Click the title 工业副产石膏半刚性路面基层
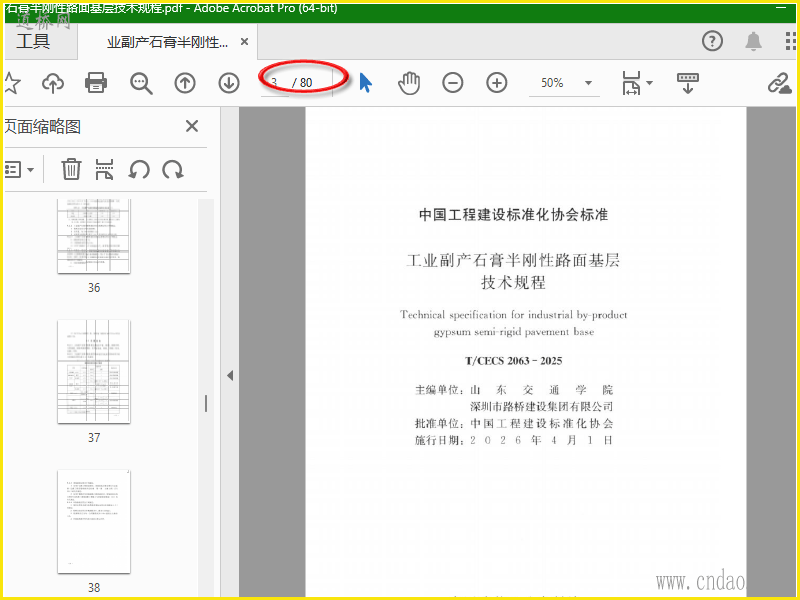800x600 pixels. click(x=513, y=260)
